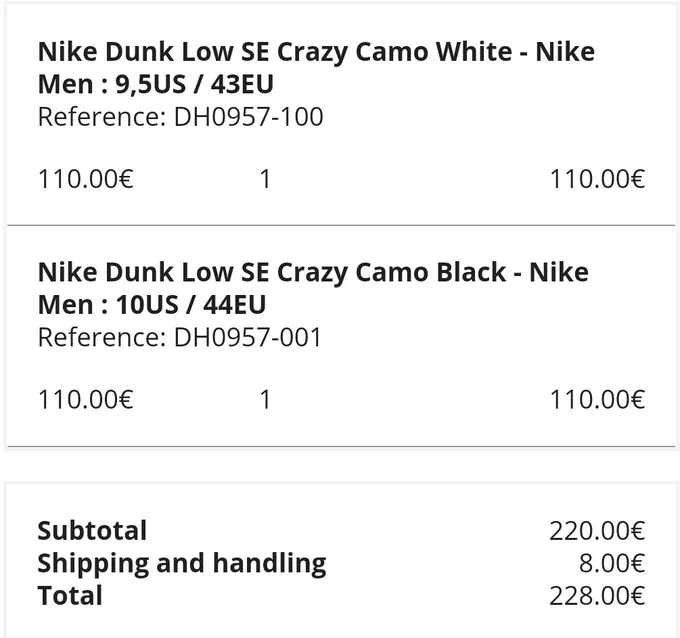
Task: Click the divider line below the Black item
Action: (341, 446)
